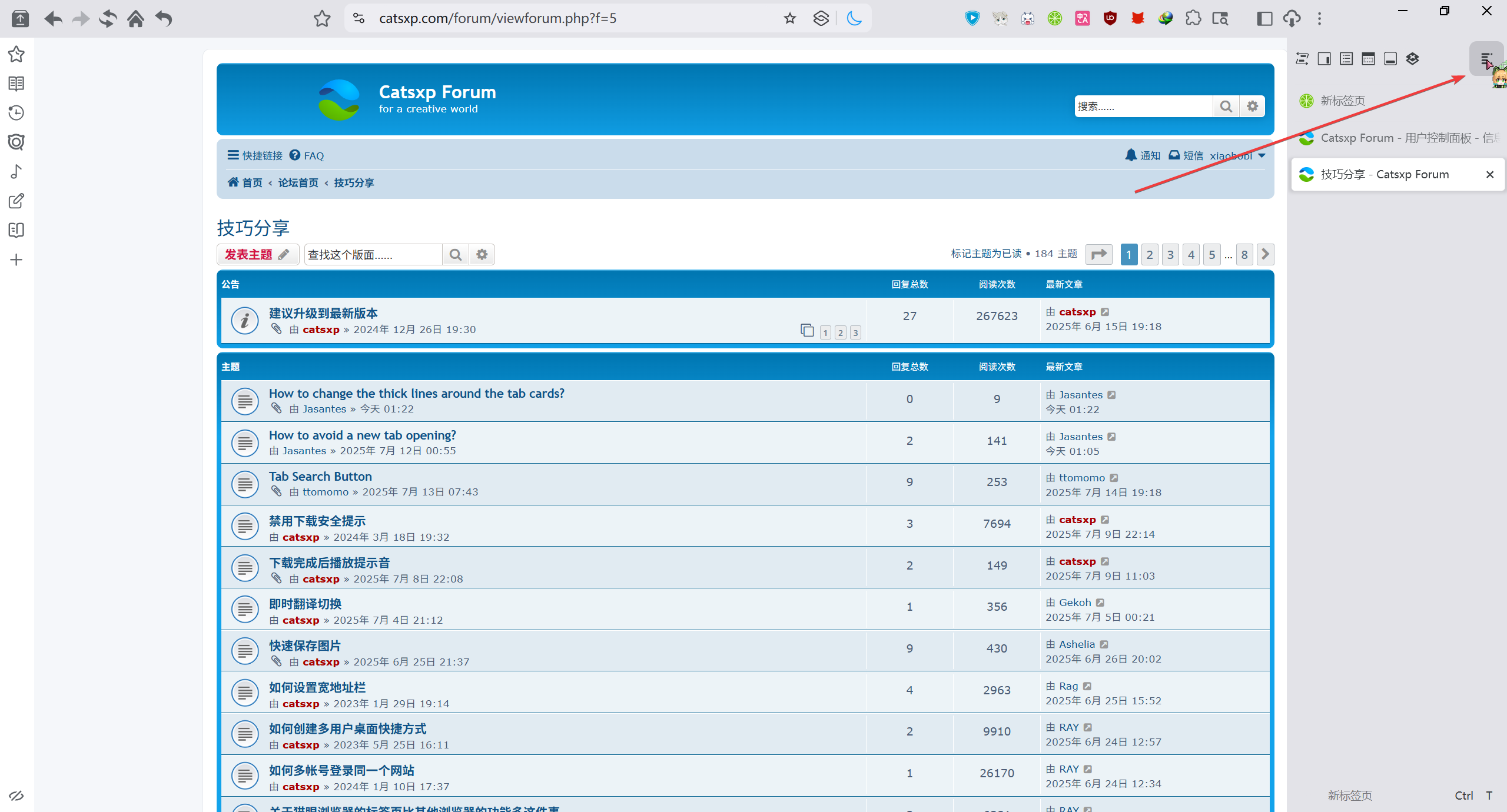This screenshot has height=812, width=1507.
Task: Open the browser three-dot main menu
Action: point(1320,18)
